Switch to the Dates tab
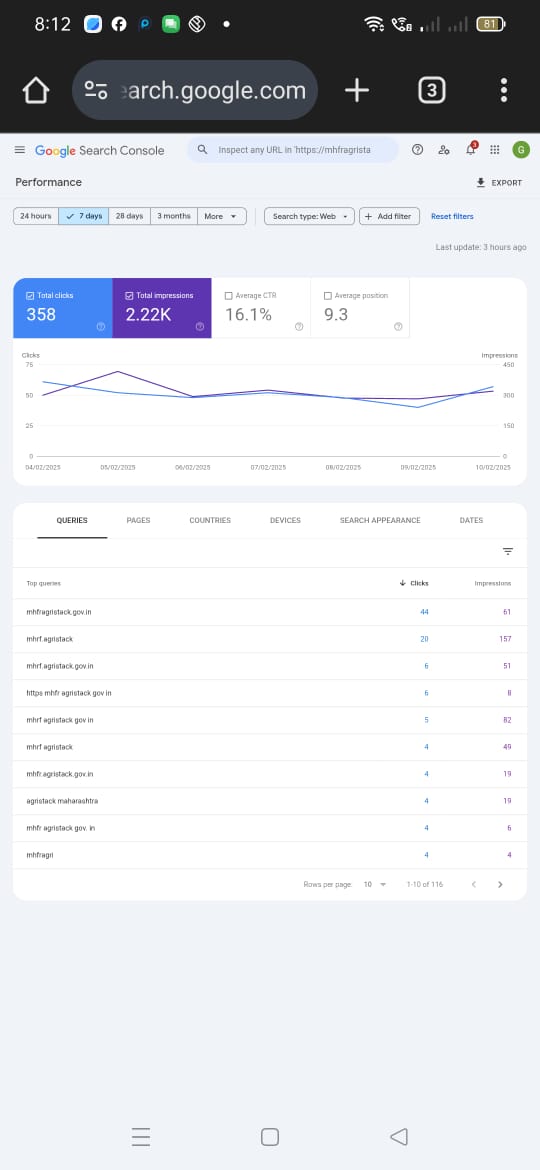 (471, 520)
